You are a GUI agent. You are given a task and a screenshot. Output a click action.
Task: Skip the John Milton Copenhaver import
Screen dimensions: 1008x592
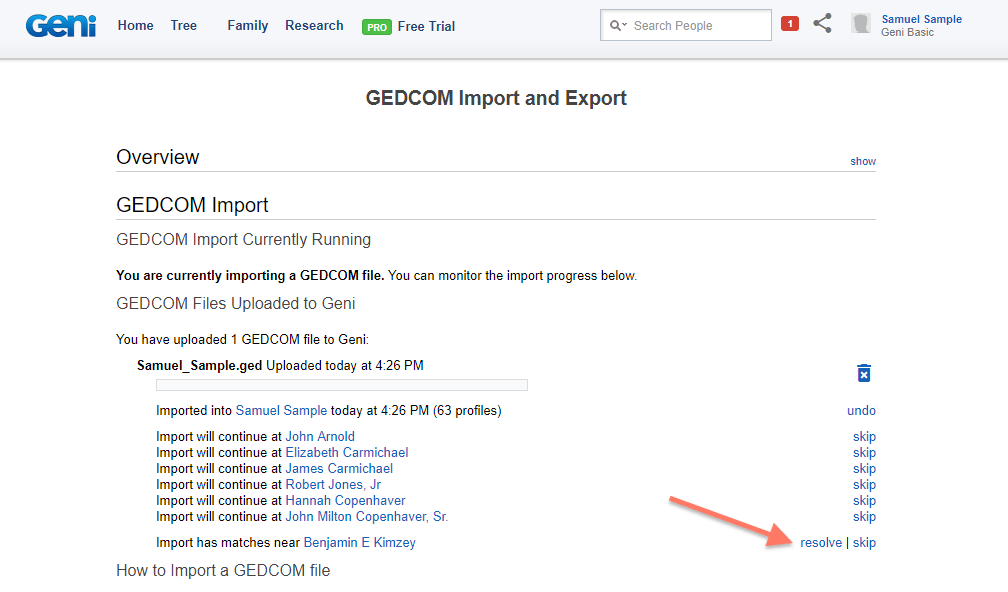click(x=864, y=517)
